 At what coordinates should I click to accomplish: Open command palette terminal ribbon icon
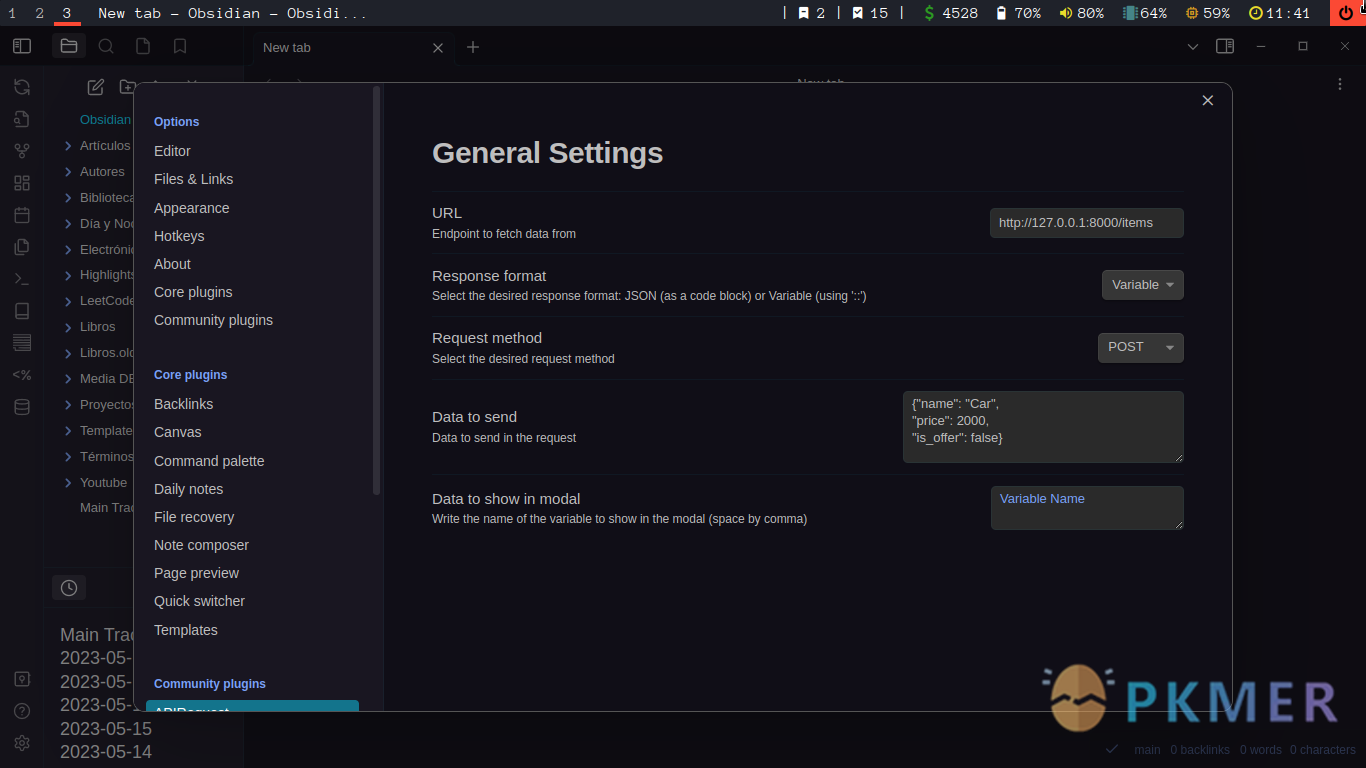(x=22, y=279)
